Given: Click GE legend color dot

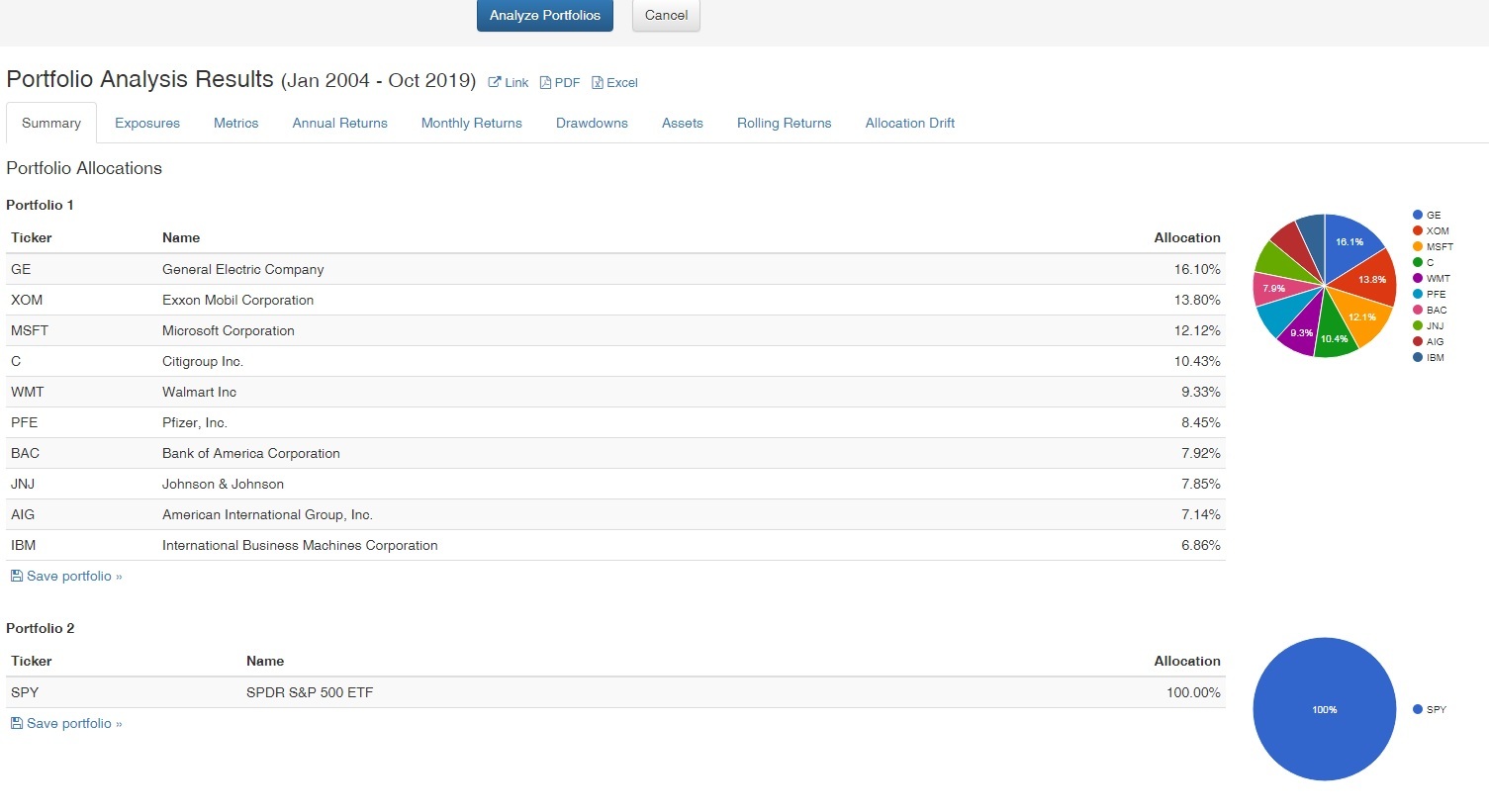Looking at the screenshot, I should (x=1418, y=215).
